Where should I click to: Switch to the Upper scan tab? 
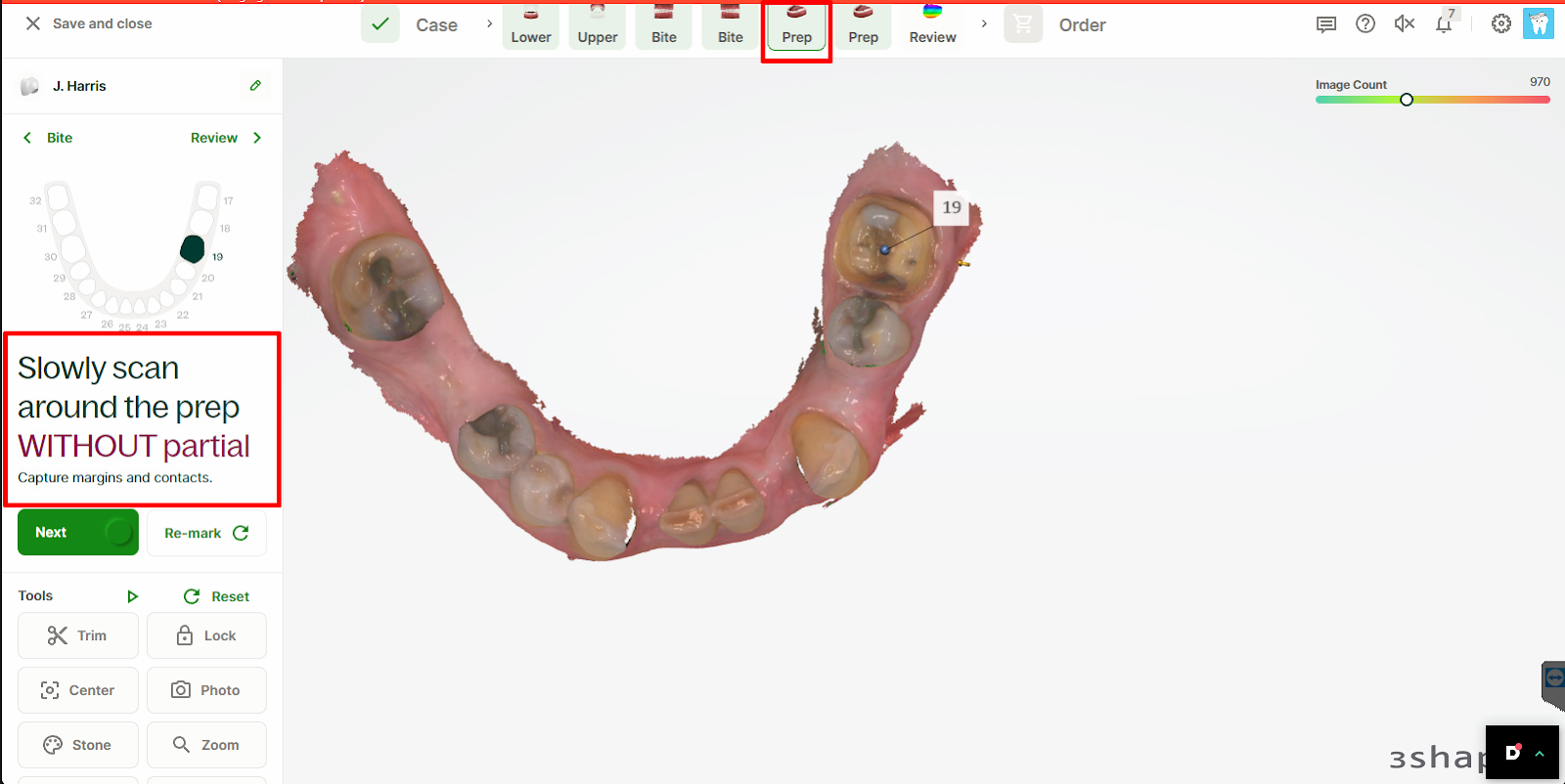coord(598,26)
